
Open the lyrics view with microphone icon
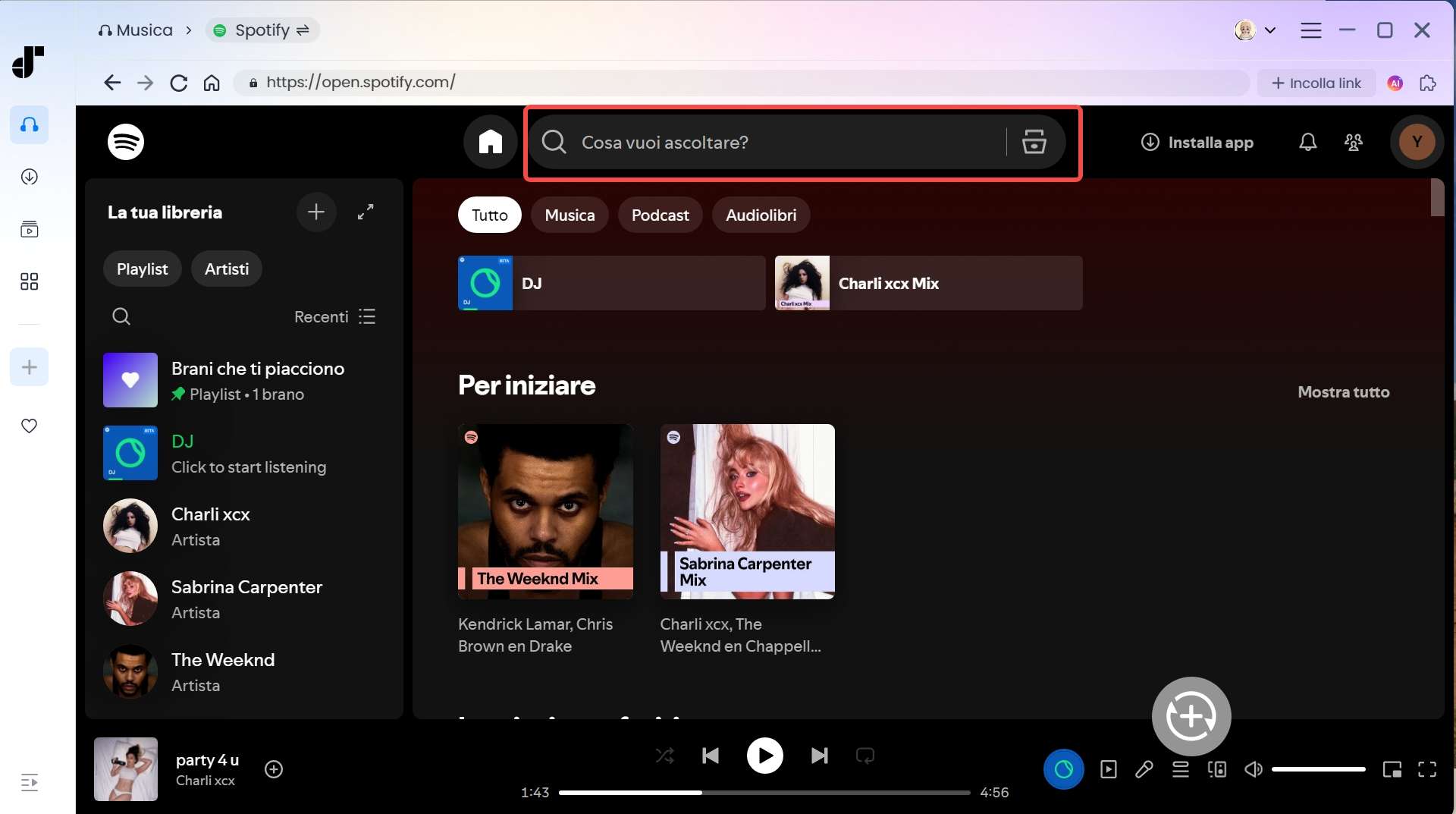tap(1144, 769)
